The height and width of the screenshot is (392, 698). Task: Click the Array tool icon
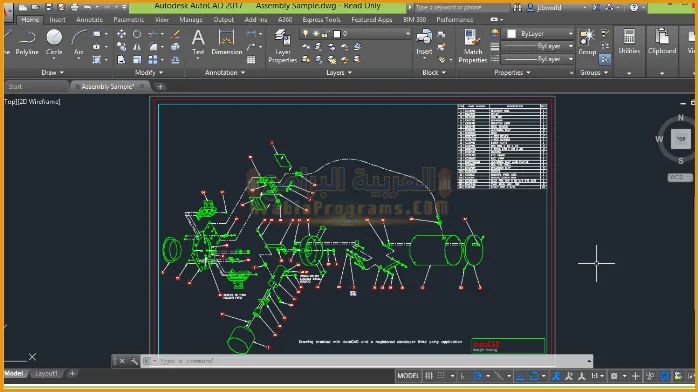(153, 60)
